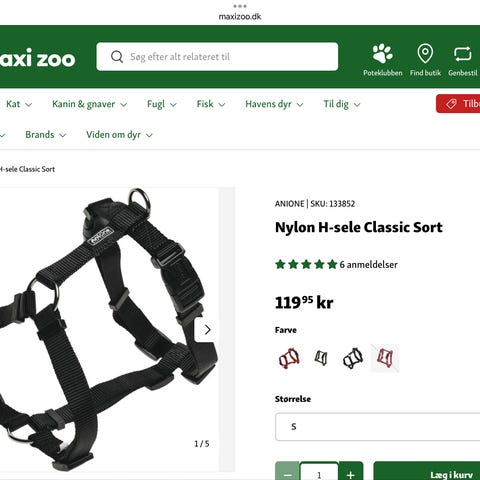This screenshot has height=480, width=480.
Task: Increase quantity with plus button
Action: point(350,474)
